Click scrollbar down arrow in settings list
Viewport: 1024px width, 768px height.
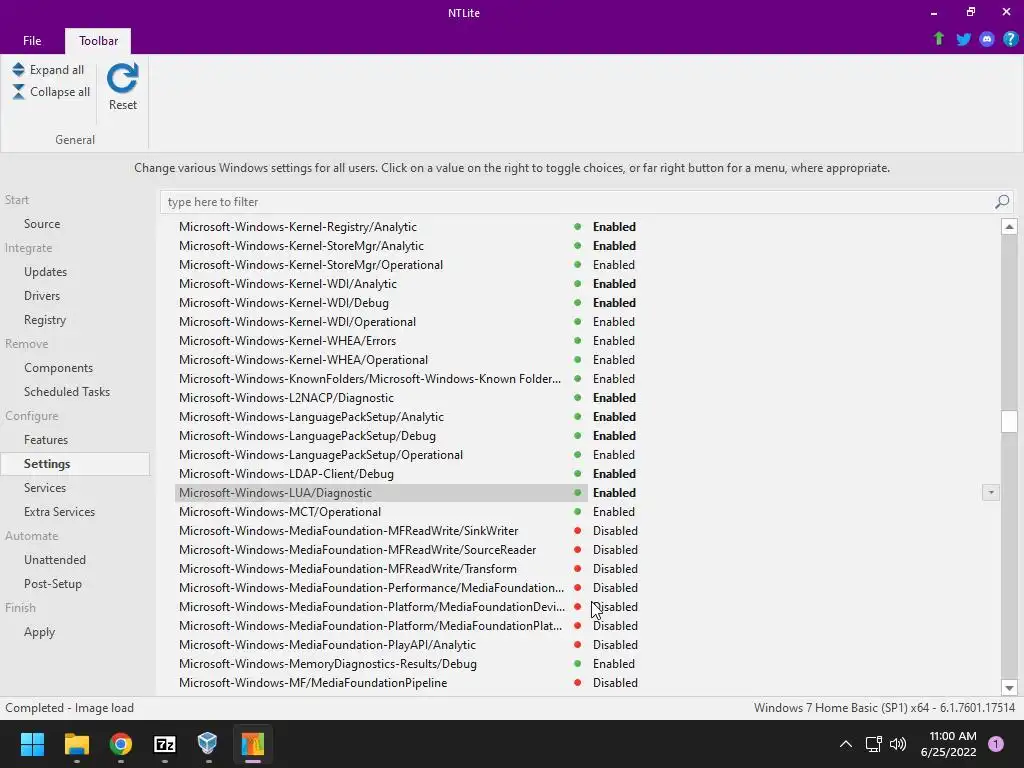(x=1009, y=687)
